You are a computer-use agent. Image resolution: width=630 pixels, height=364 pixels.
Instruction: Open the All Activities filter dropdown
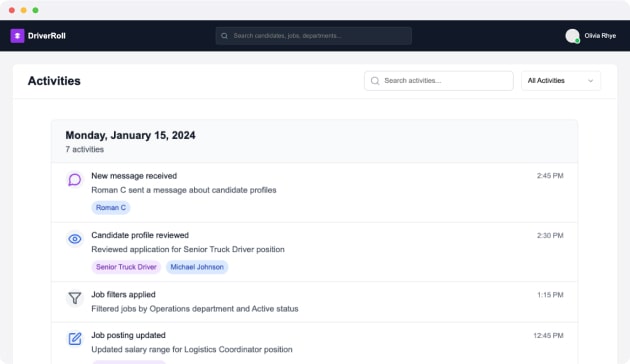point(561,81)
